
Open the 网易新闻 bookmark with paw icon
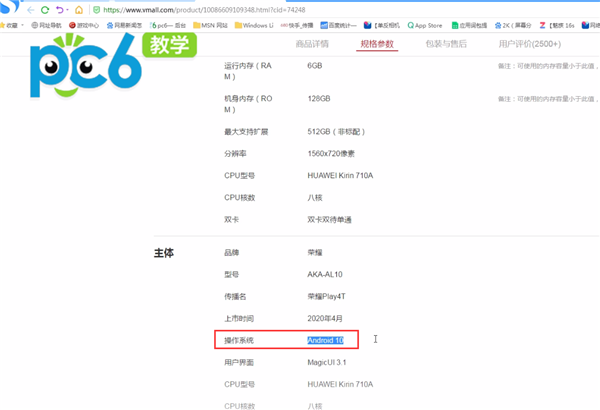tap(124, 25)
